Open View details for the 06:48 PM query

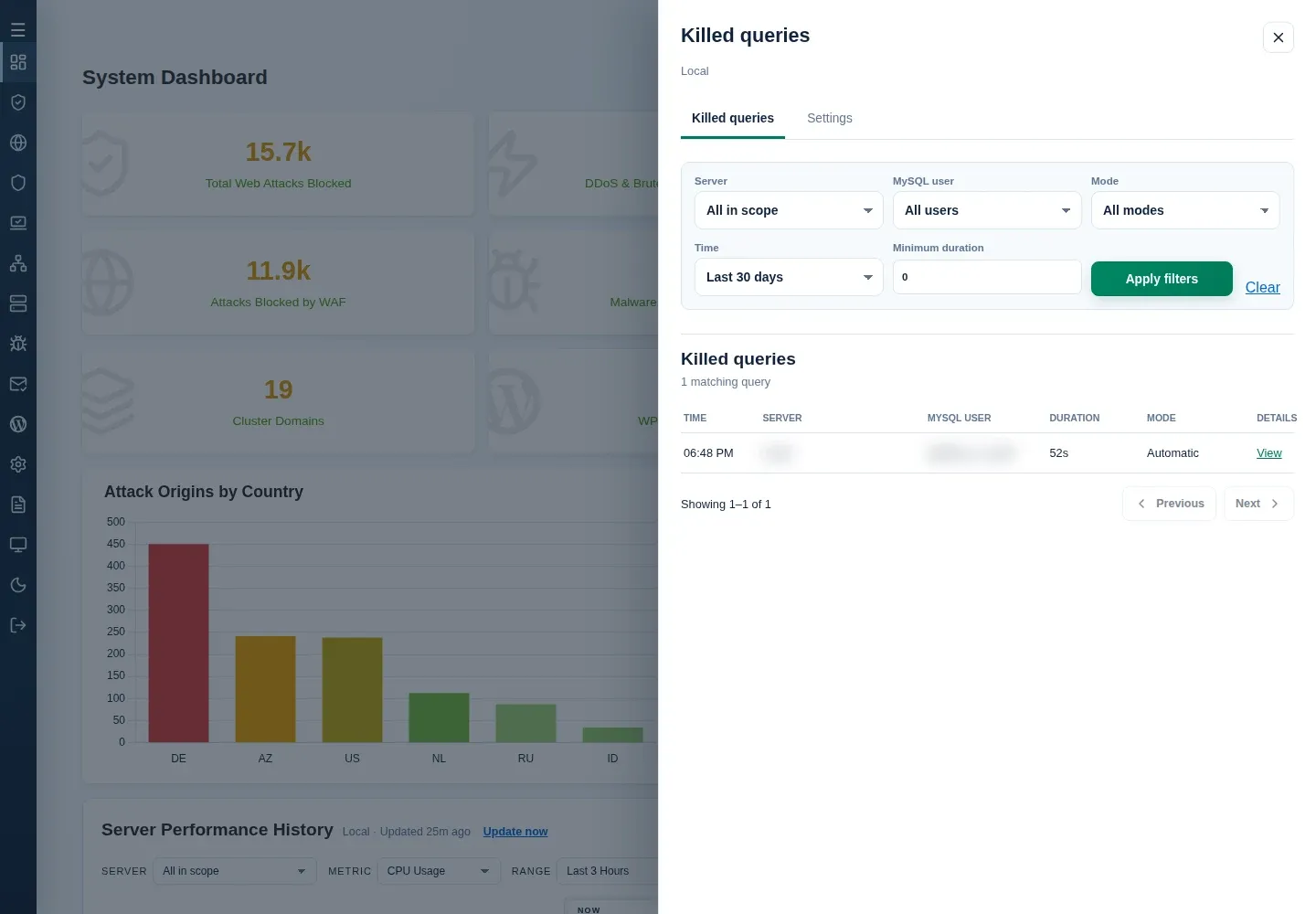[x=1268, y=453]
